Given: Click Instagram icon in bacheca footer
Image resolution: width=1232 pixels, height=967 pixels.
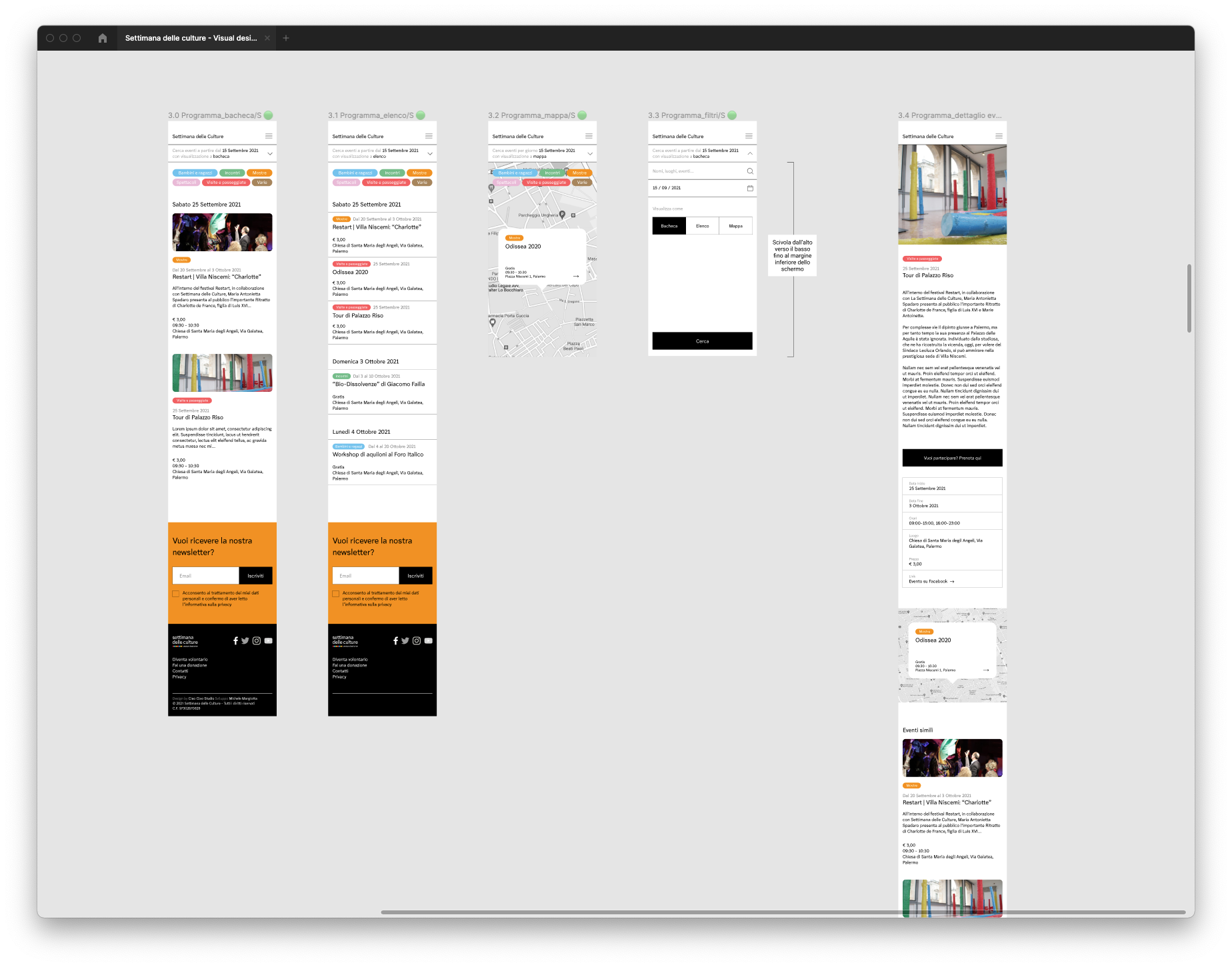Looking at the screenshot, I should coord(256,640).
